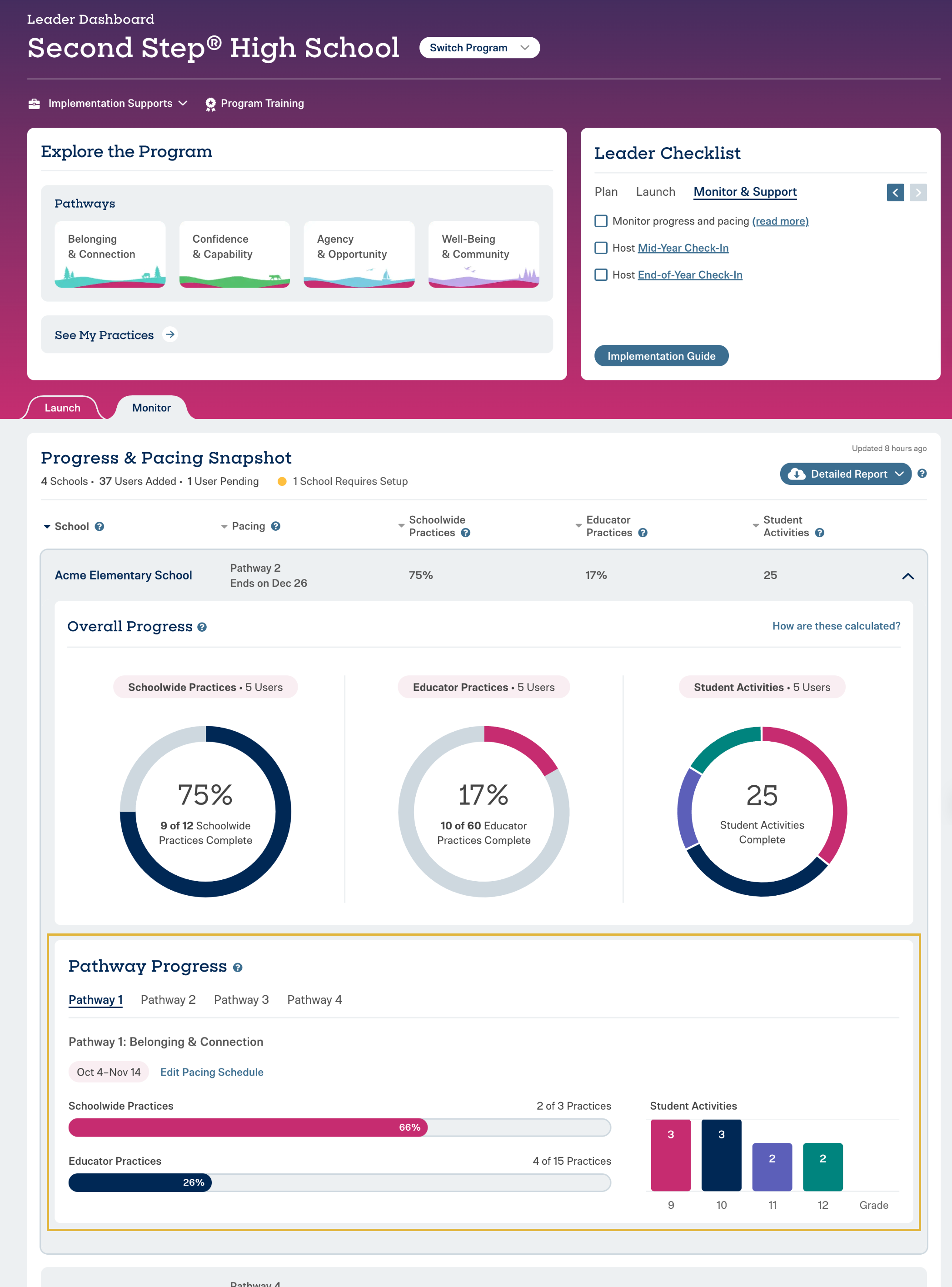Click See My Practices
Image resolution: width=952 pixels, height=1287 pixels.
pos(105,335)
